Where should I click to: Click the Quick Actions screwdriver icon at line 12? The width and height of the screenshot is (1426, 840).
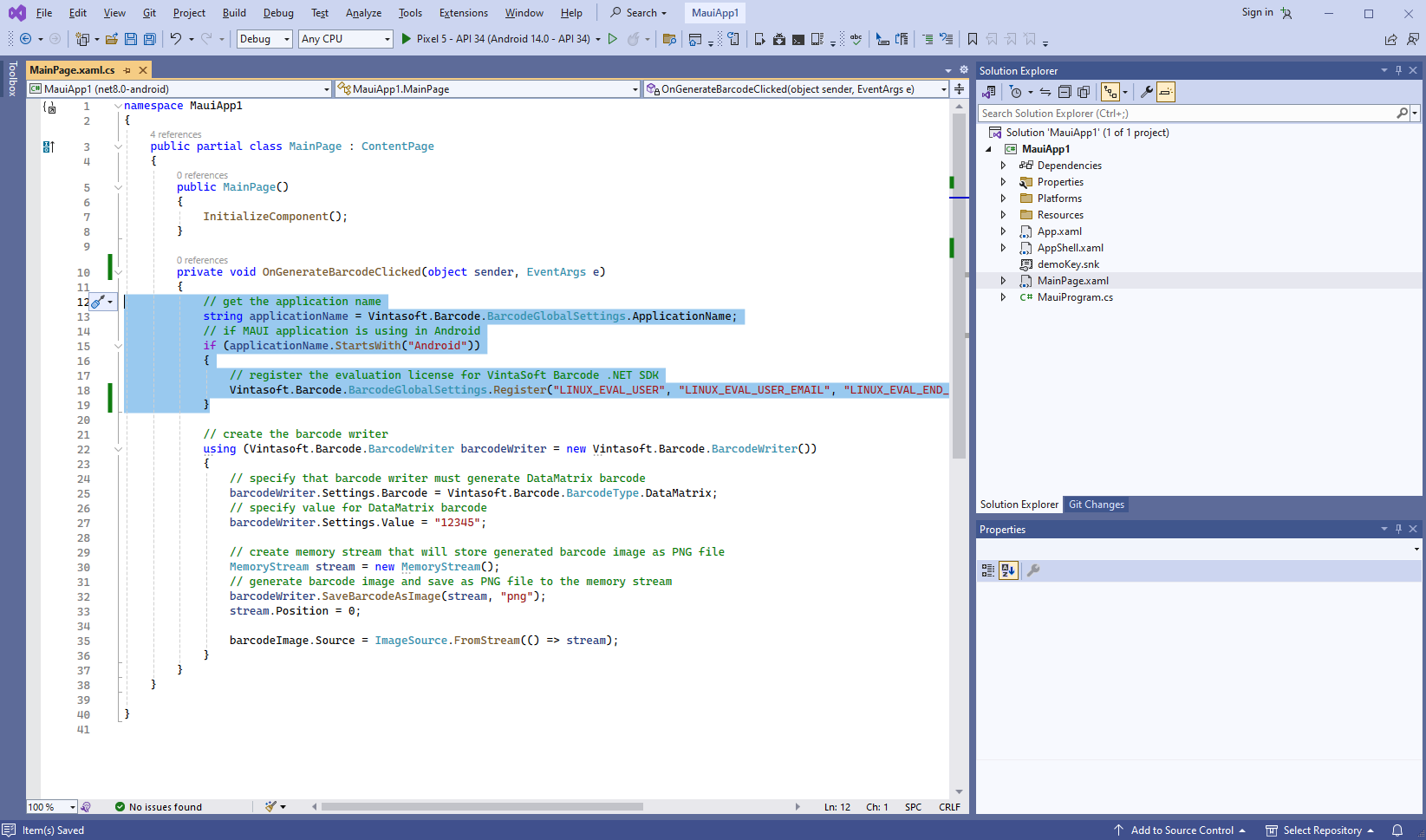pos(99,302)
